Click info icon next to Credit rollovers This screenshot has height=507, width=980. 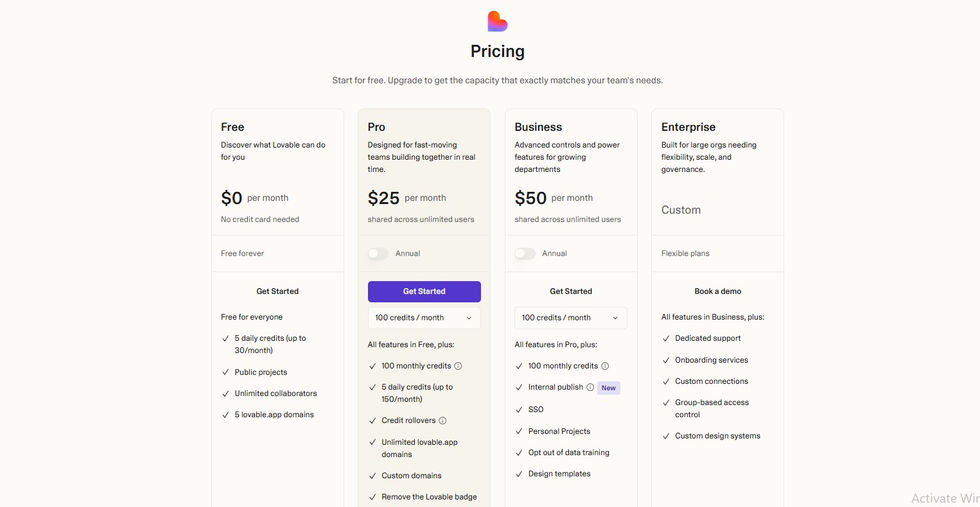tap(443, 421)
